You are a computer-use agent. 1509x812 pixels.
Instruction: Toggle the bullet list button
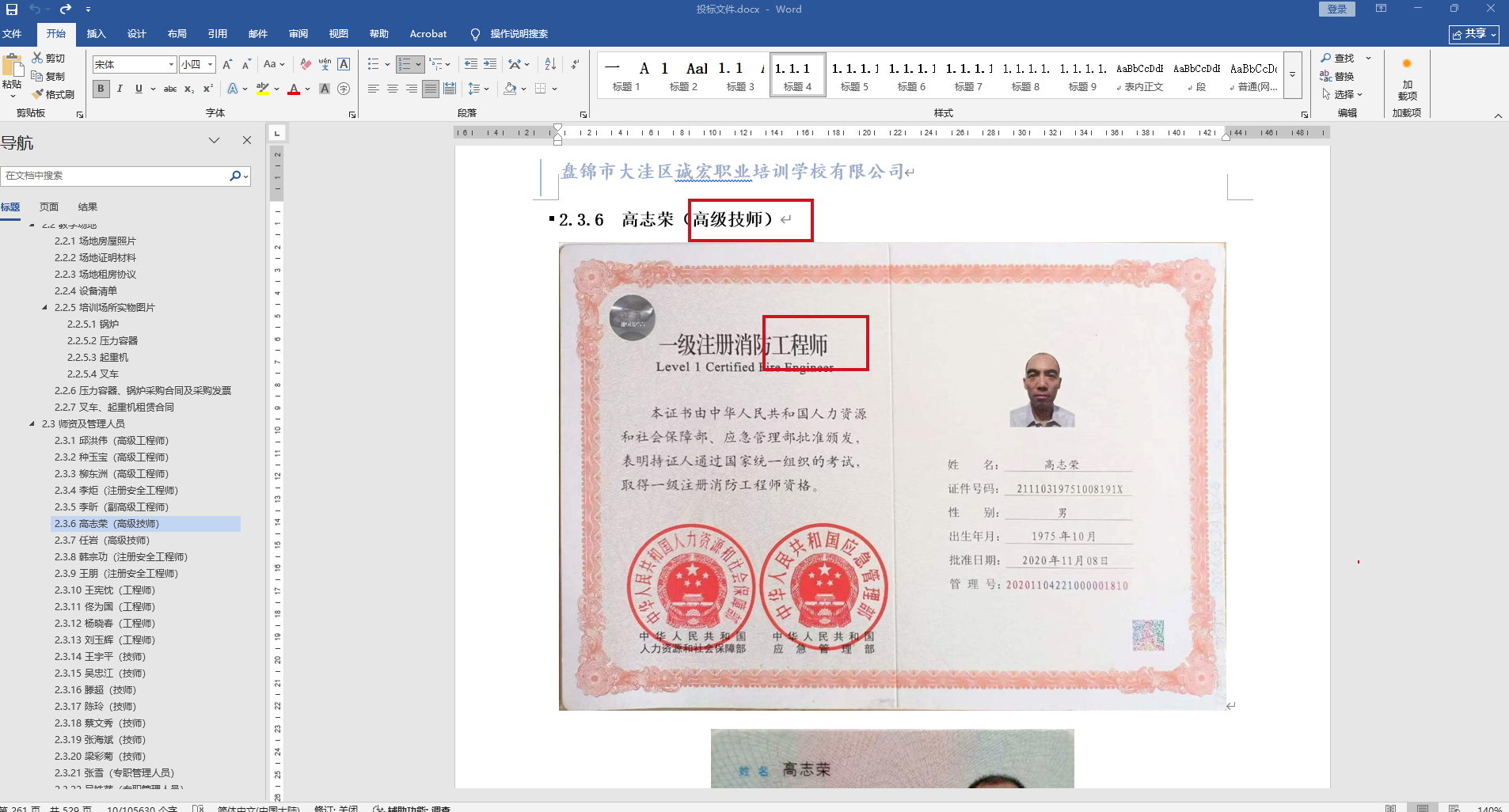pos(374,64)
